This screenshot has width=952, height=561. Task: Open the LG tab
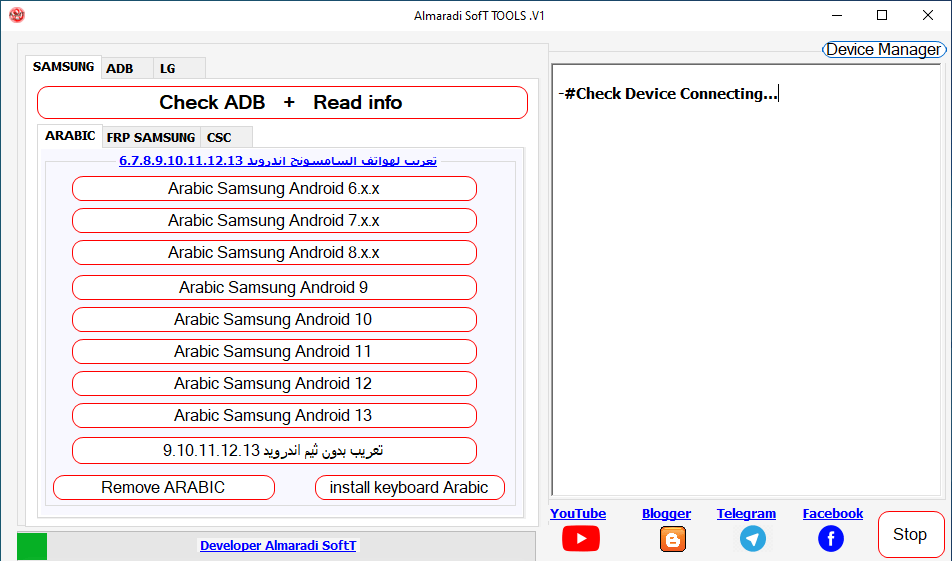click(167, 68)
